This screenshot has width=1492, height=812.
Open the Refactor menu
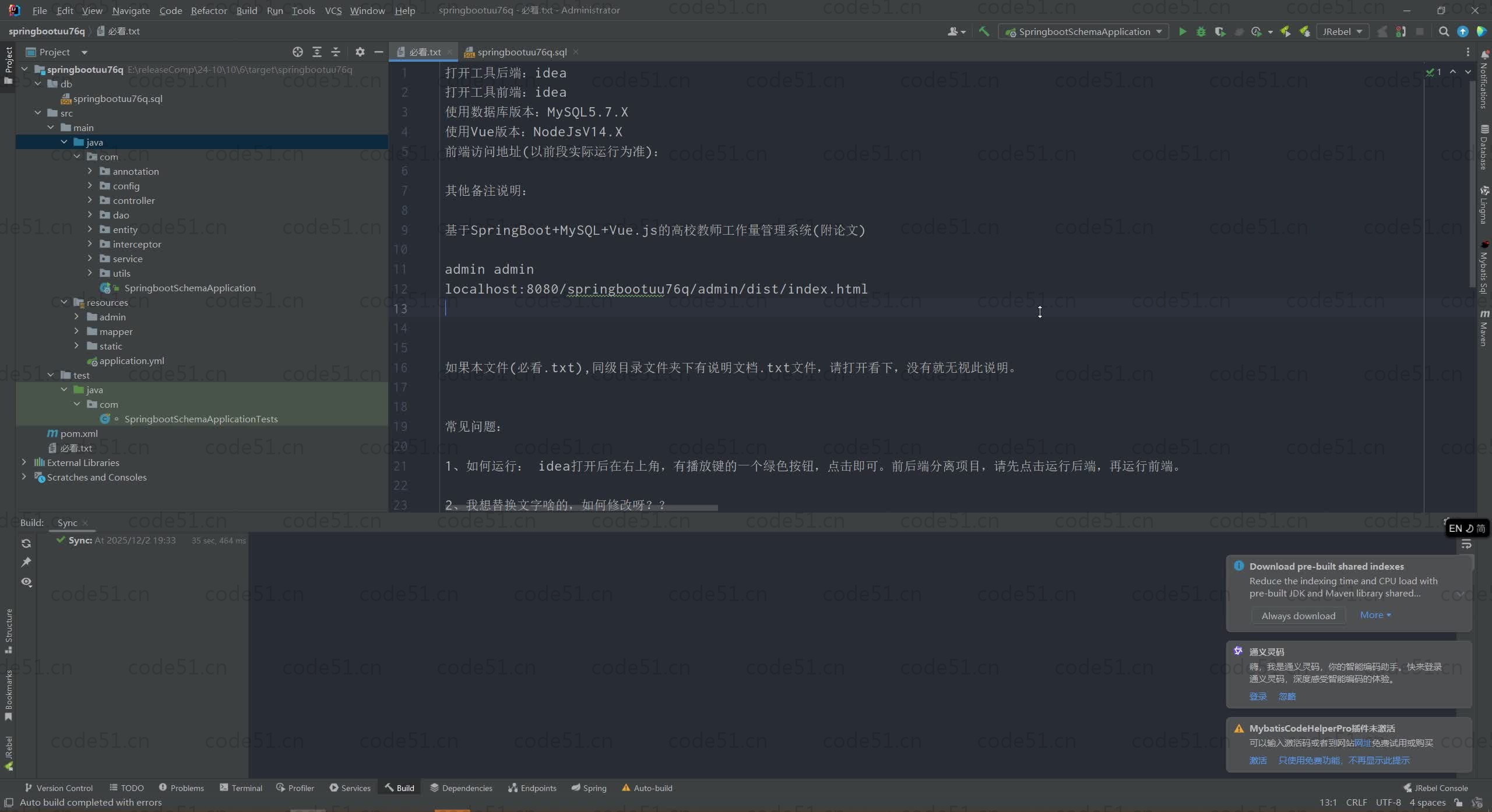209,10
